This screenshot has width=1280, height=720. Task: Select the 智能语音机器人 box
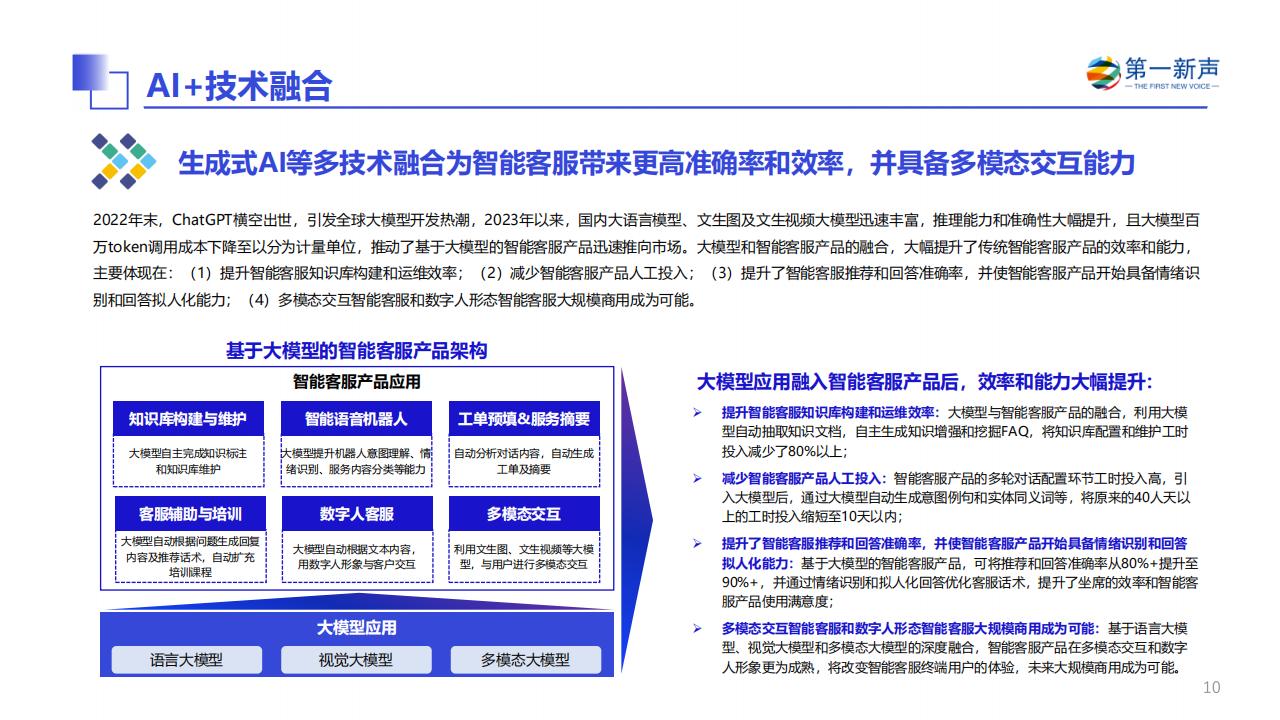356,419
